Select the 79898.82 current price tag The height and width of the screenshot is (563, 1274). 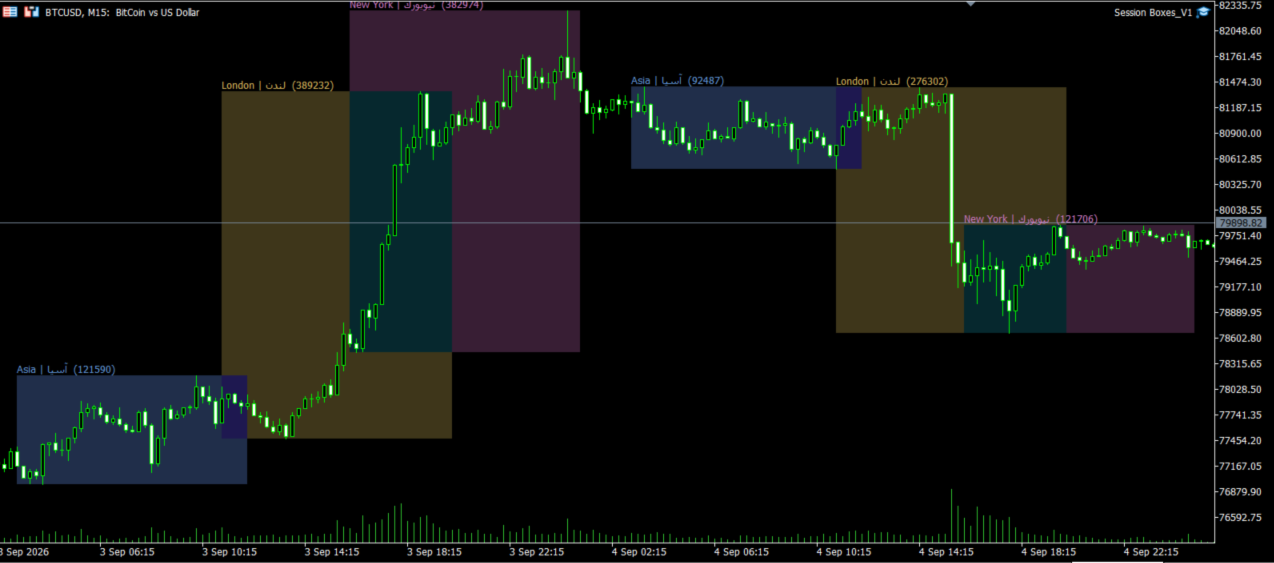point(1242,223)
